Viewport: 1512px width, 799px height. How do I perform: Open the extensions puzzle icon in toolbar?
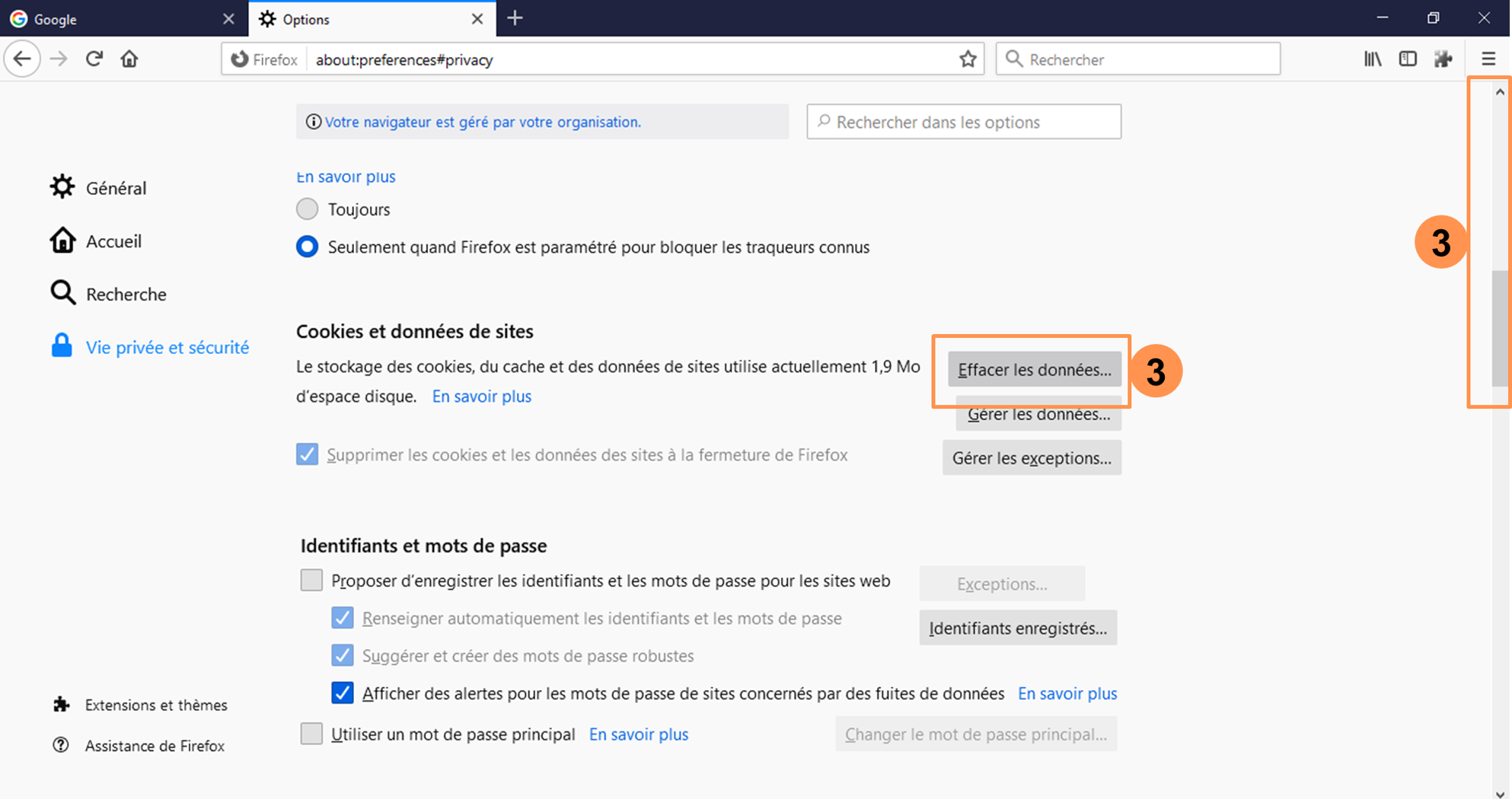pos(1443,59)
